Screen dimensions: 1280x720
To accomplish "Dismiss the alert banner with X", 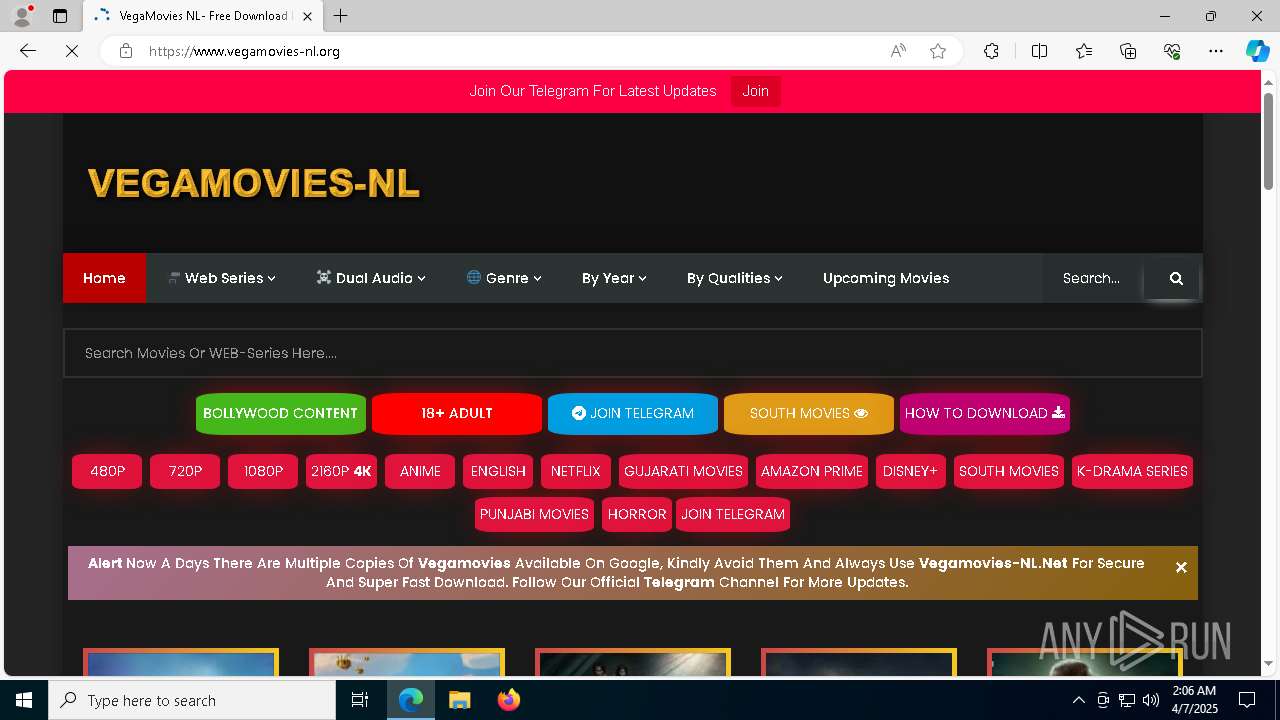I will 1181,567.
